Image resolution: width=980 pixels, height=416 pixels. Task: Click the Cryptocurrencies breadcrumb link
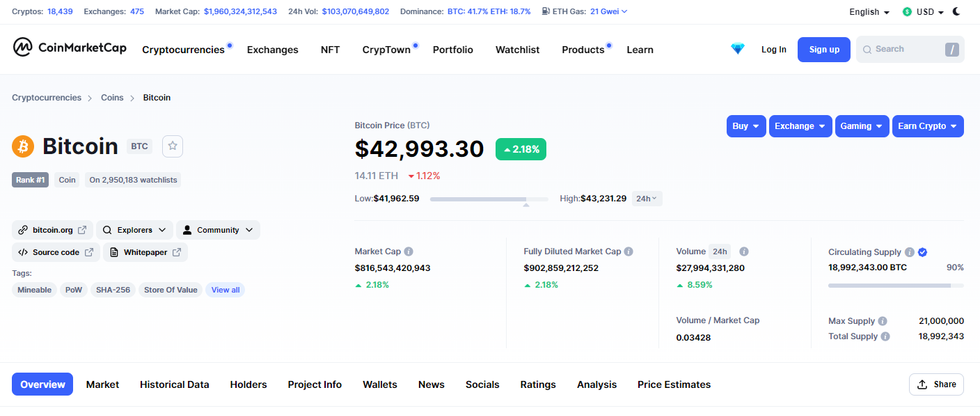[x=47, y=97]
